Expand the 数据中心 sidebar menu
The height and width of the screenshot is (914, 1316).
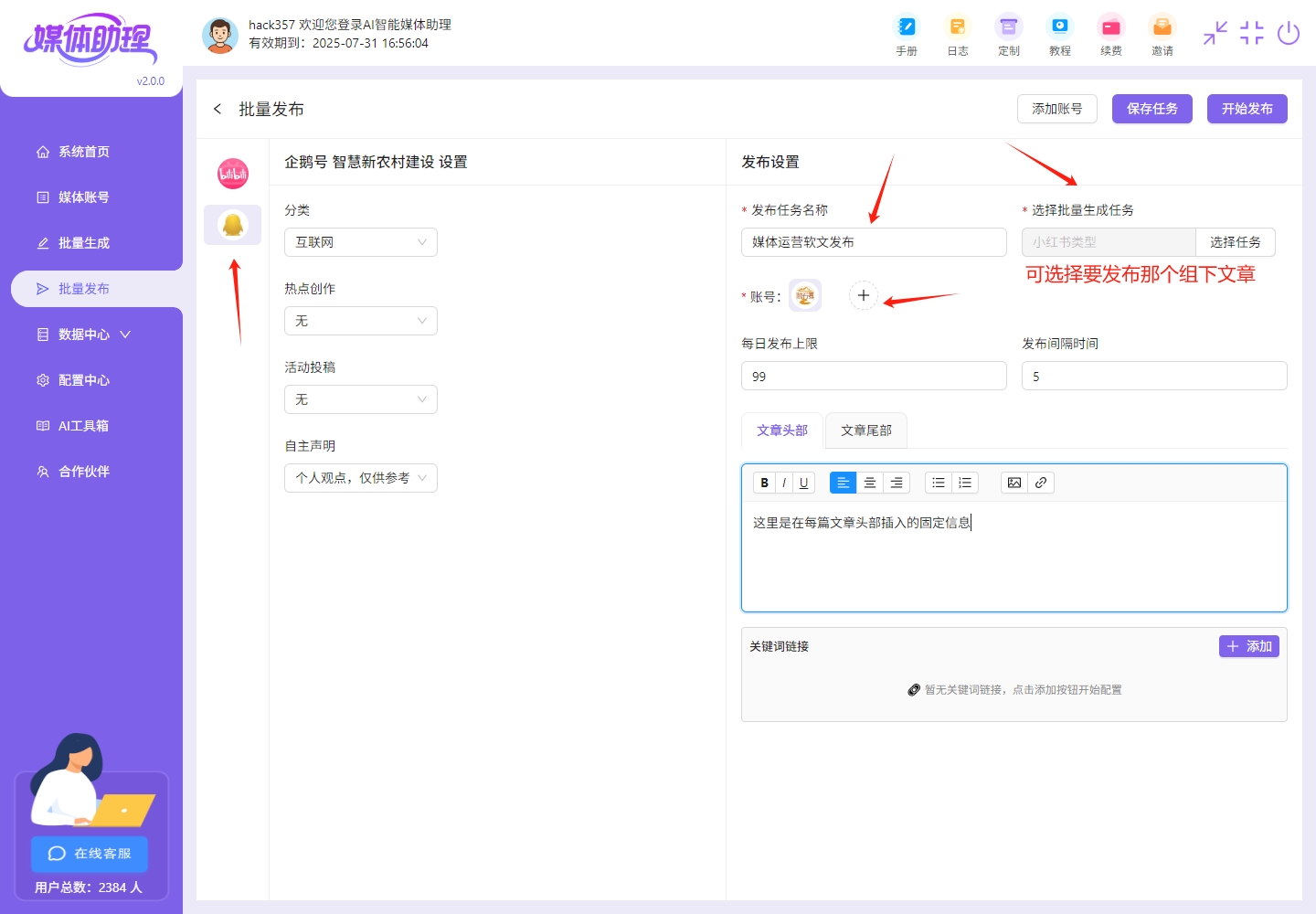(84, 335)
